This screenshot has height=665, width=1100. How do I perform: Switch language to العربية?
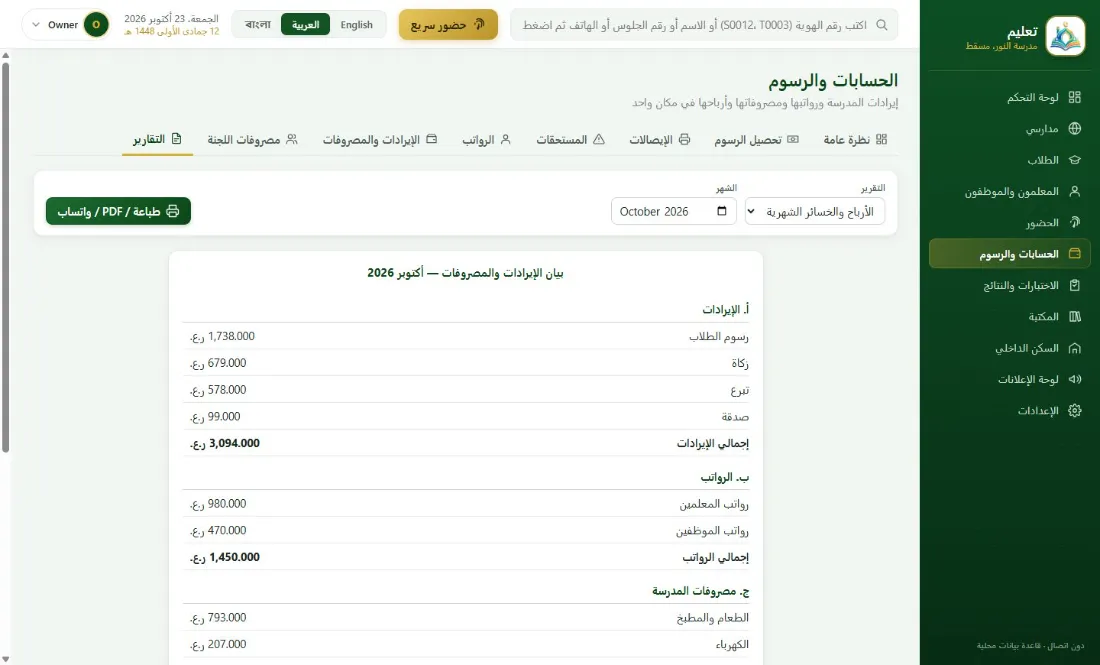pos(305,25)
